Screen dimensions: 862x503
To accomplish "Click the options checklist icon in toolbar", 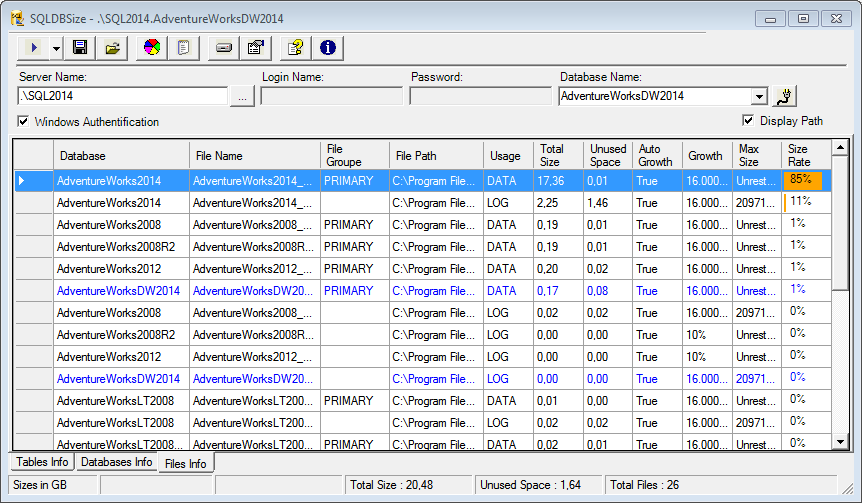I will [x=256, y=48].
